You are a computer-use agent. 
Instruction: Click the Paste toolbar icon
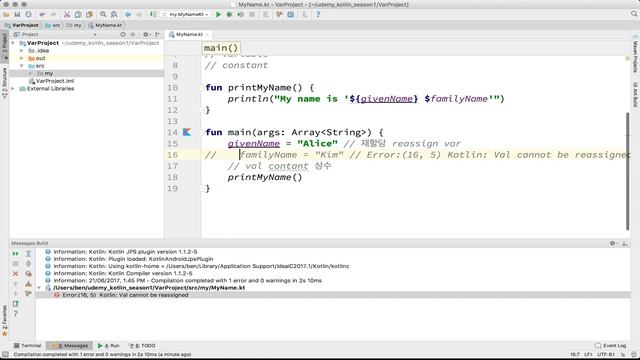[x=89, y=14]
